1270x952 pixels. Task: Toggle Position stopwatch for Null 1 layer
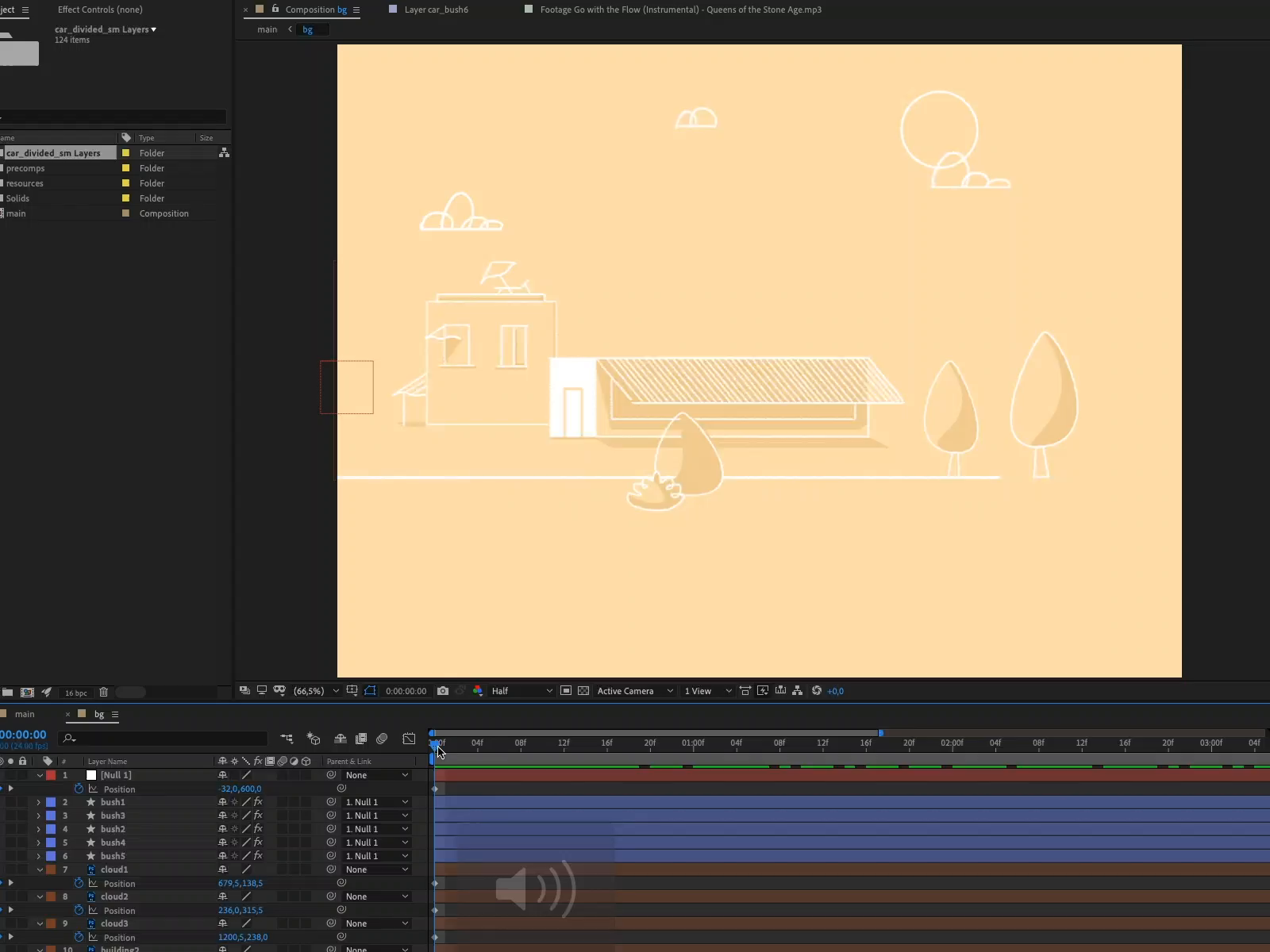pos(79,789)
